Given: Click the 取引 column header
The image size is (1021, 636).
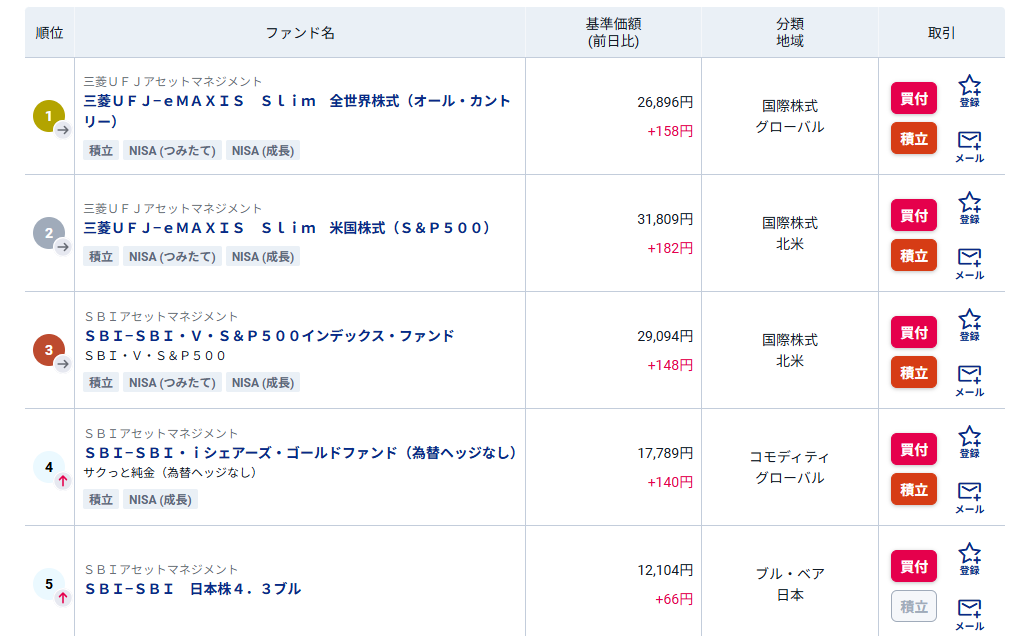Looking at the screenshot, I should 942,33.
